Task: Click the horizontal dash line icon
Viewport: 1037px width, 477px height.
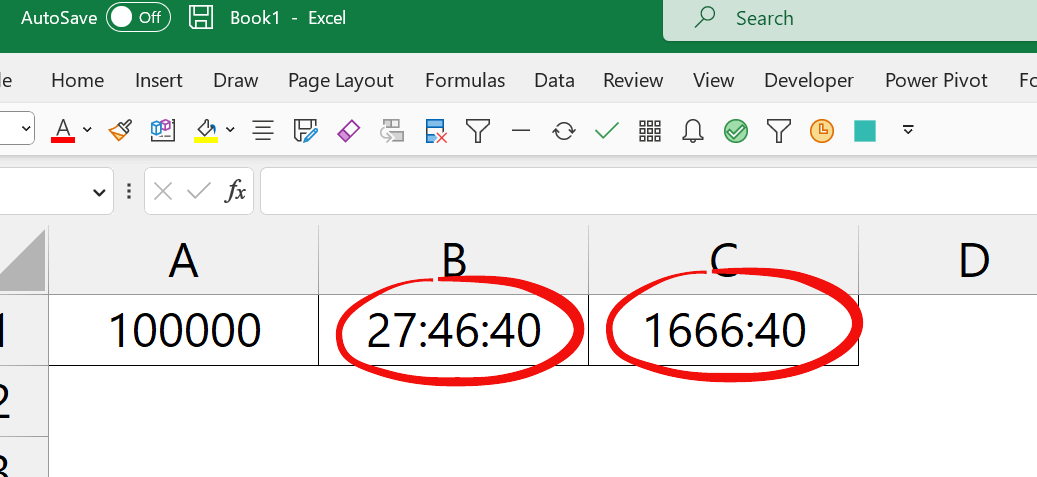Action: click(x=521, y=130)
